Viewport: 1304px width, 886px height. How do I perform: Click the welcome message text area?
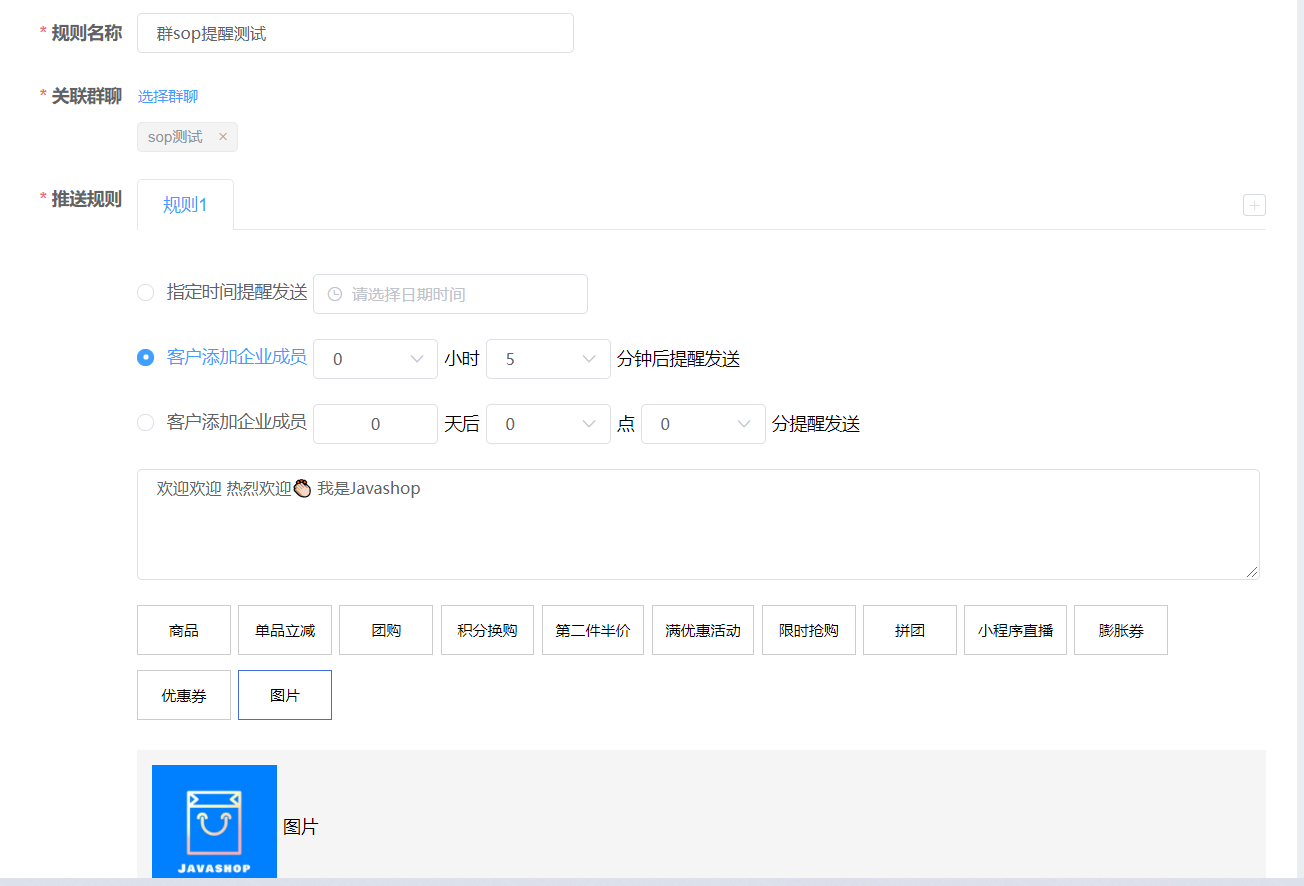[x=698, y=524]
